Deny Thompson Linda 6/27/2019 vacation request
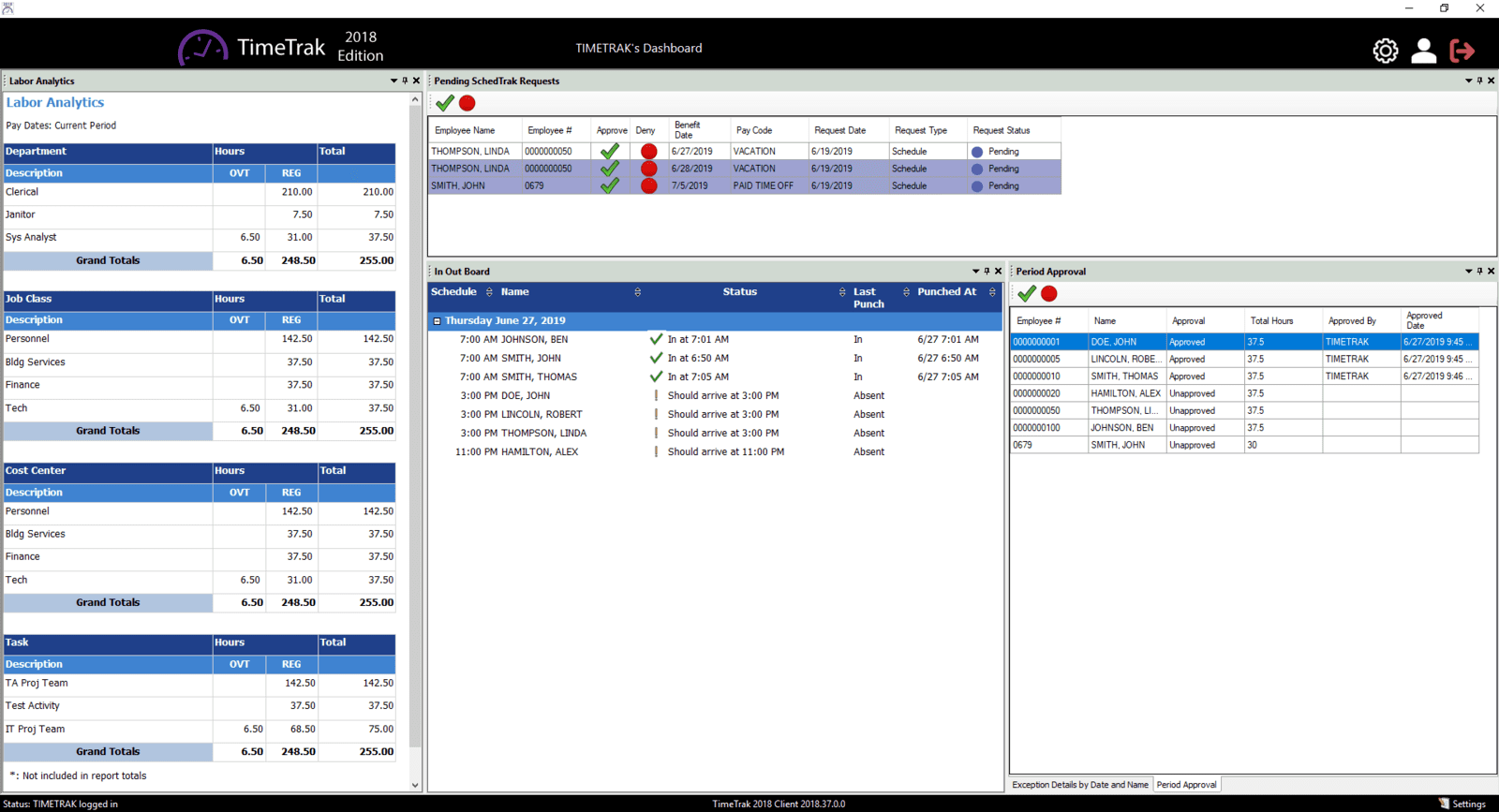This screenshot has height=812, width=1499. [648, 151]
